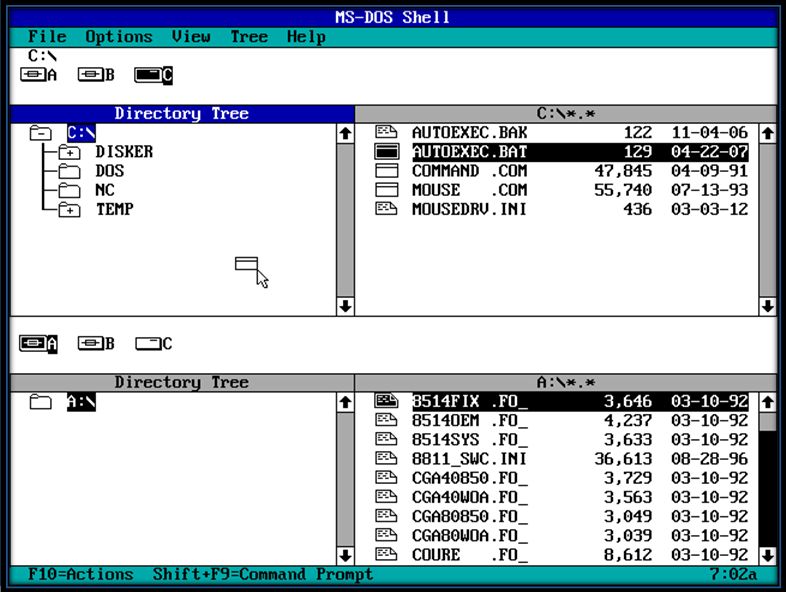This screenshot has width=786, height=592.
Task: Collapse the C:\ root folder icon
Action: coord(41,133)
